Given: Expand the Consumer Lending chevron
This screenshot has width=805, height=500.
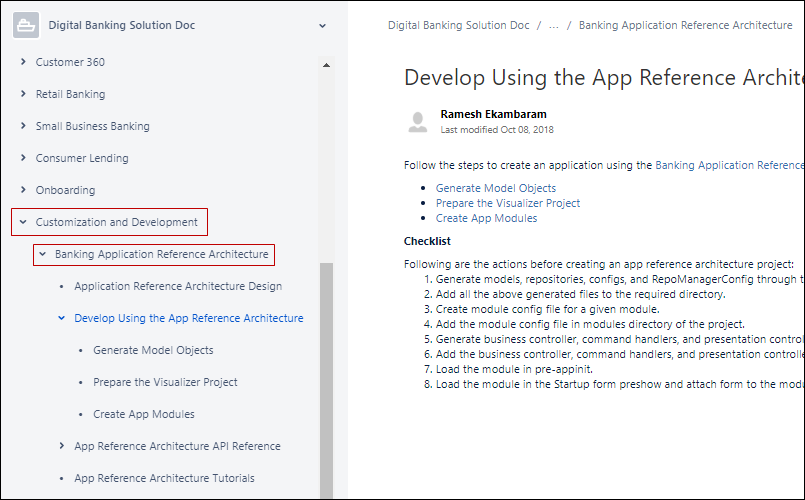Looking at the screenshot, I should (x=23, y=158).
